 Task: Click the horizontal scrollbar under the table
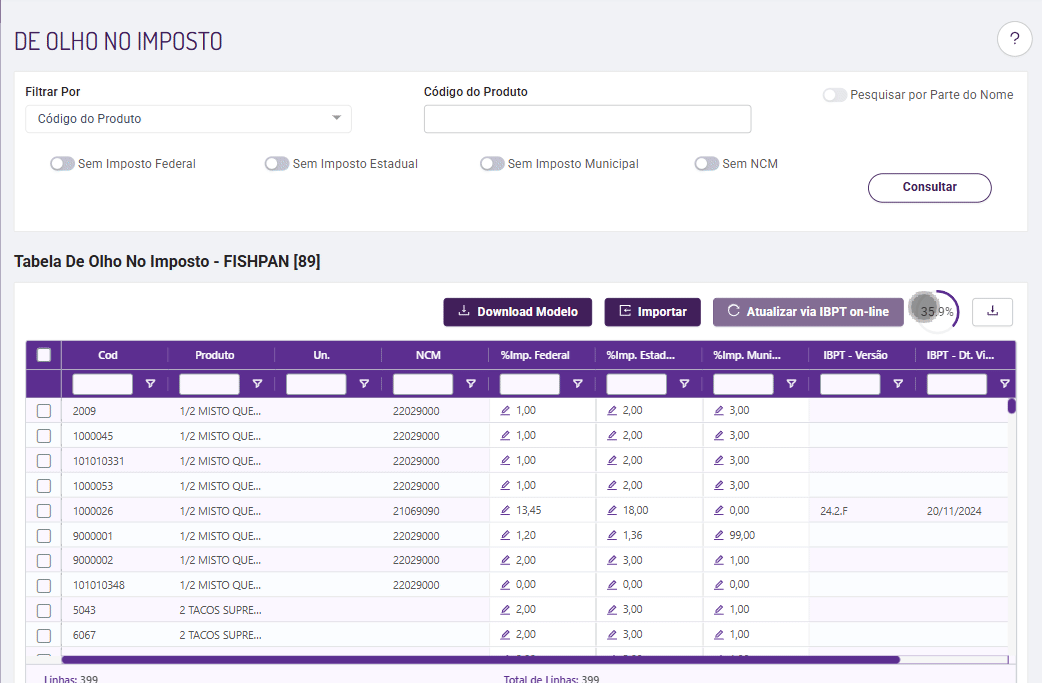480,659
